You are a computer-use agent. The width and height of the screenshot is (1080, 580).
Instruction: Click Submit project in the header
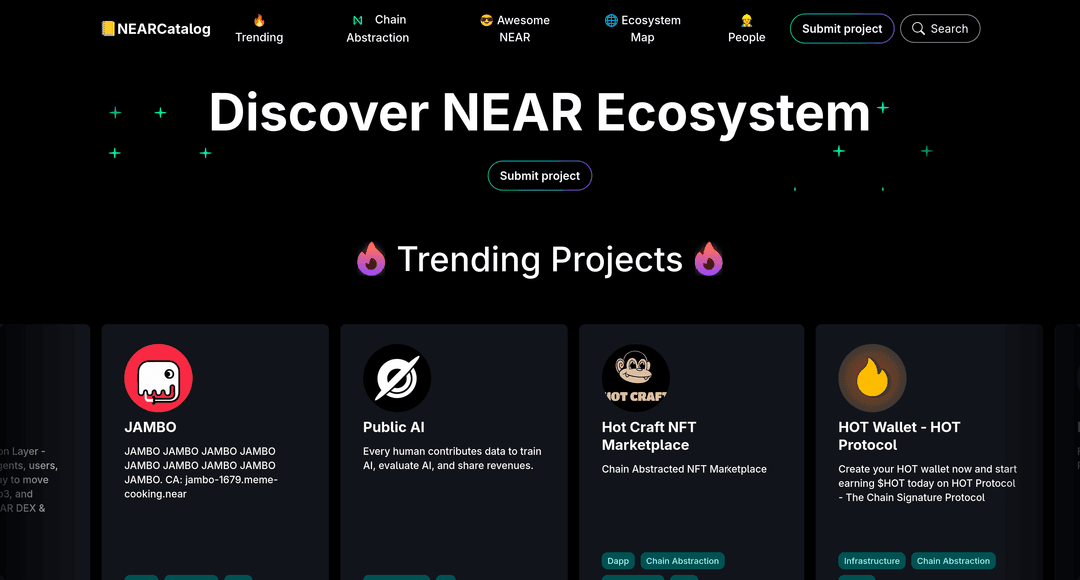coord(842,28)
